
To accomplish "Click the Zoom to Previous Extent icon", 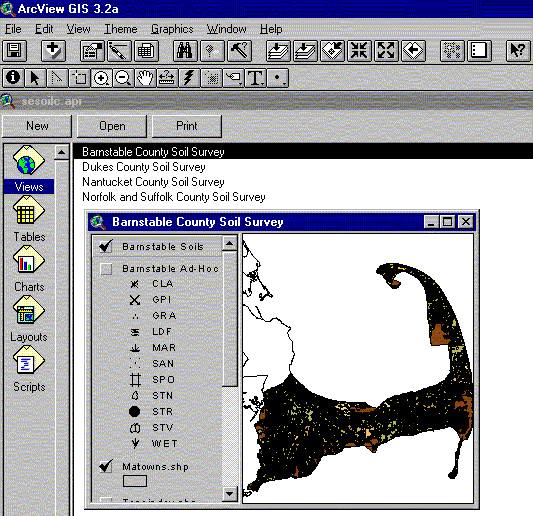I will pyautogui.click(x=413, y=51).
